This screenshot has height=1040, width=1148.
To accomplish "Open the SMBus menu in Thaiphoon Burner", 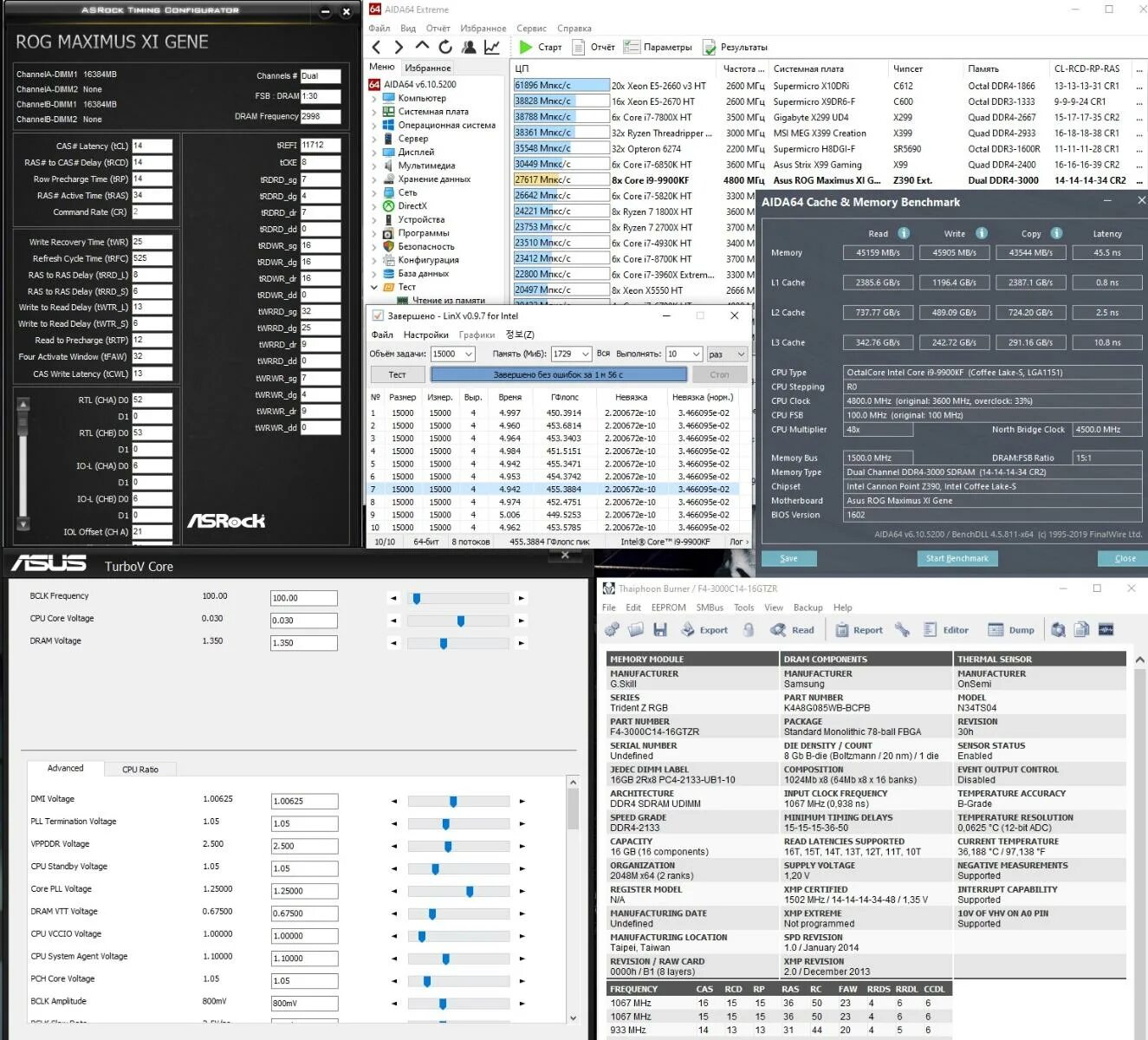I will pyautogui.click(x=710, y=608).
